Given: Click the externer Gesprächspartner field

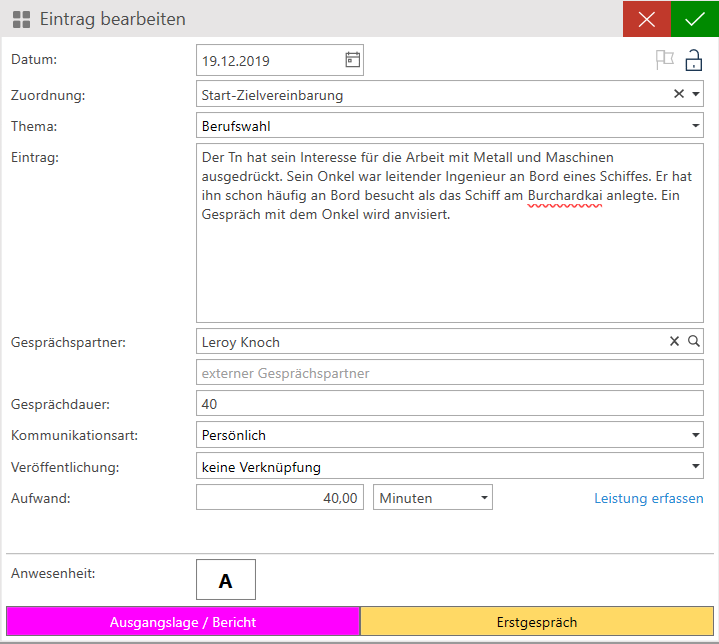Looking at the screenshot, I should pyautogui.click(x=450, y=373).
